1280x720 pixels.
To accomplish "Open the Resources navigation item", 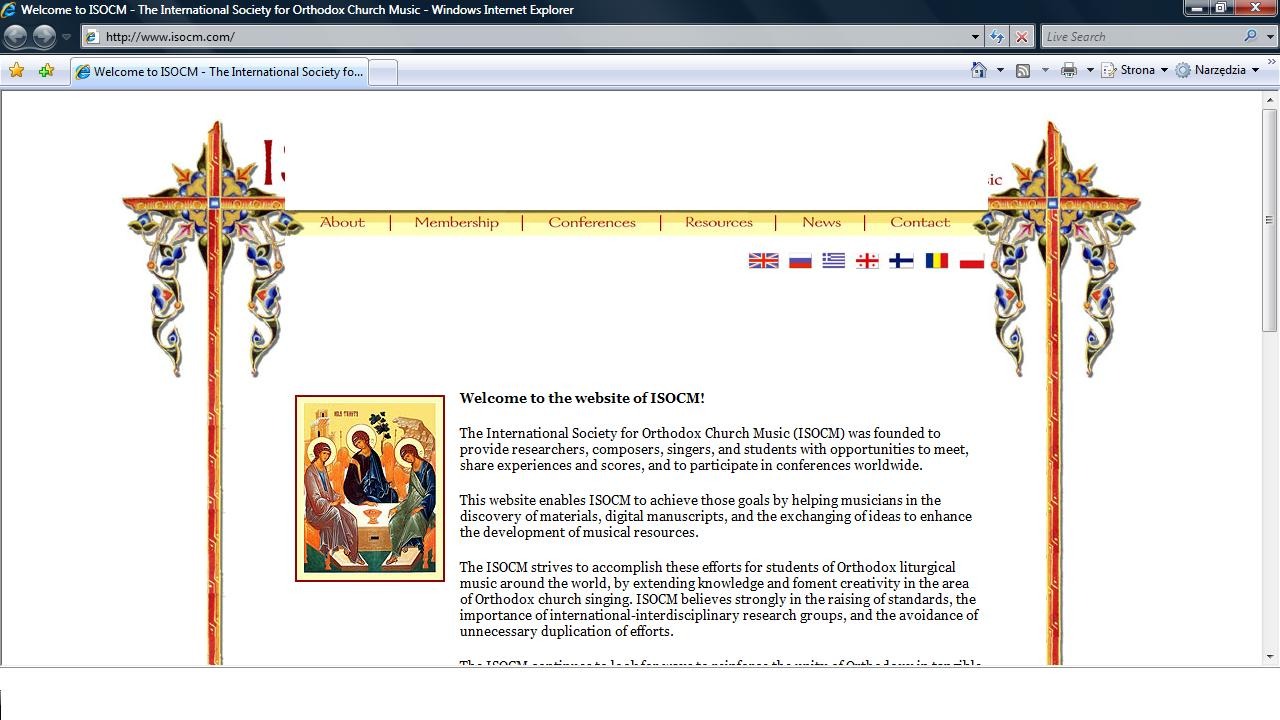I will point(719,222).
